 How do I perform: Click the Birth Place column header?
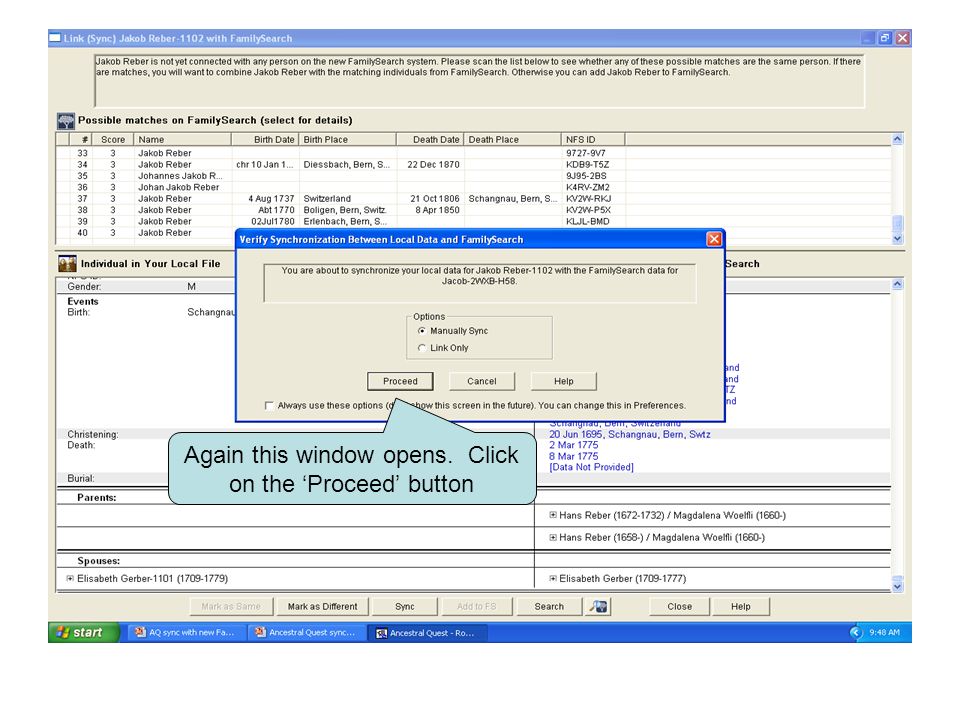[x=348, y=140]
